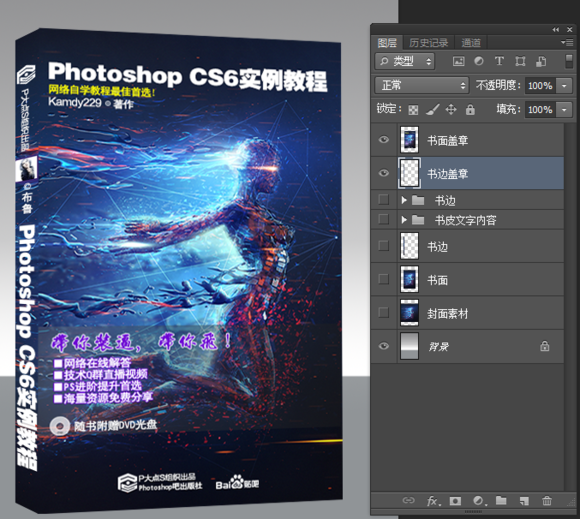Click lock icon on 背景 layer
Viewport: 580px width, 519px height.
(544, 346)
